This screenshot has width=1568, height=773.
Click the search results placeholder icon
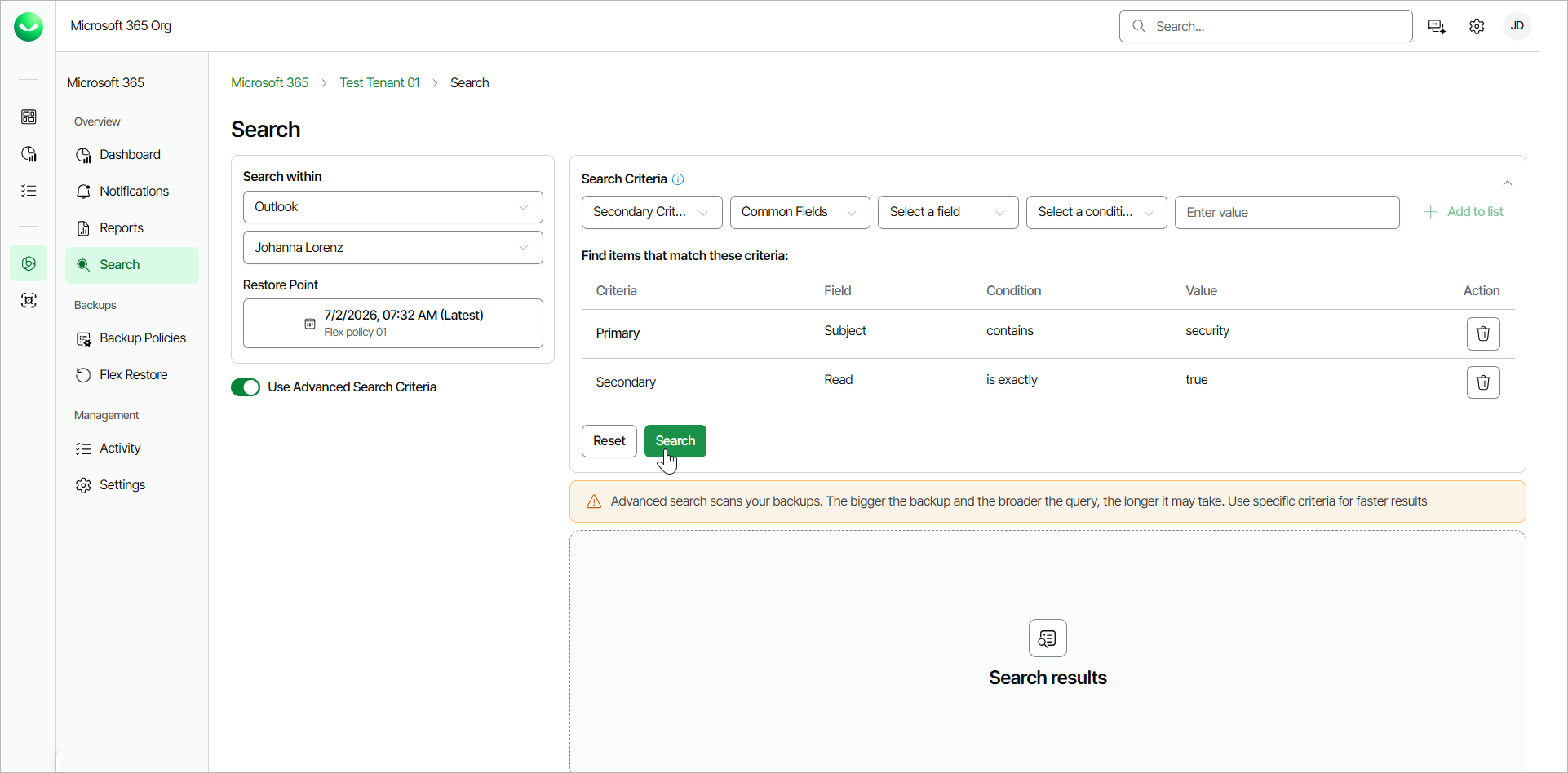(1048, 638)
